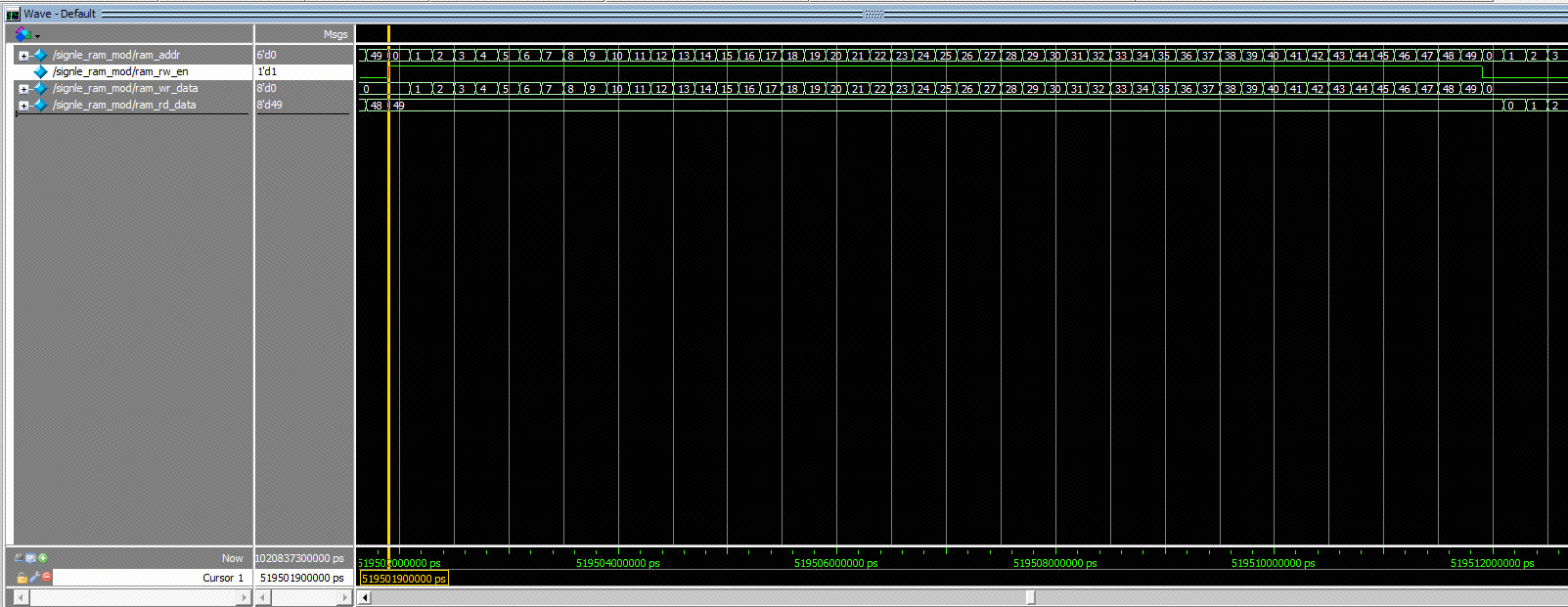Click the 8'd0 value of ram_wr_data
The height and width of the screenshot is (607, 1568).
(267, 89)
